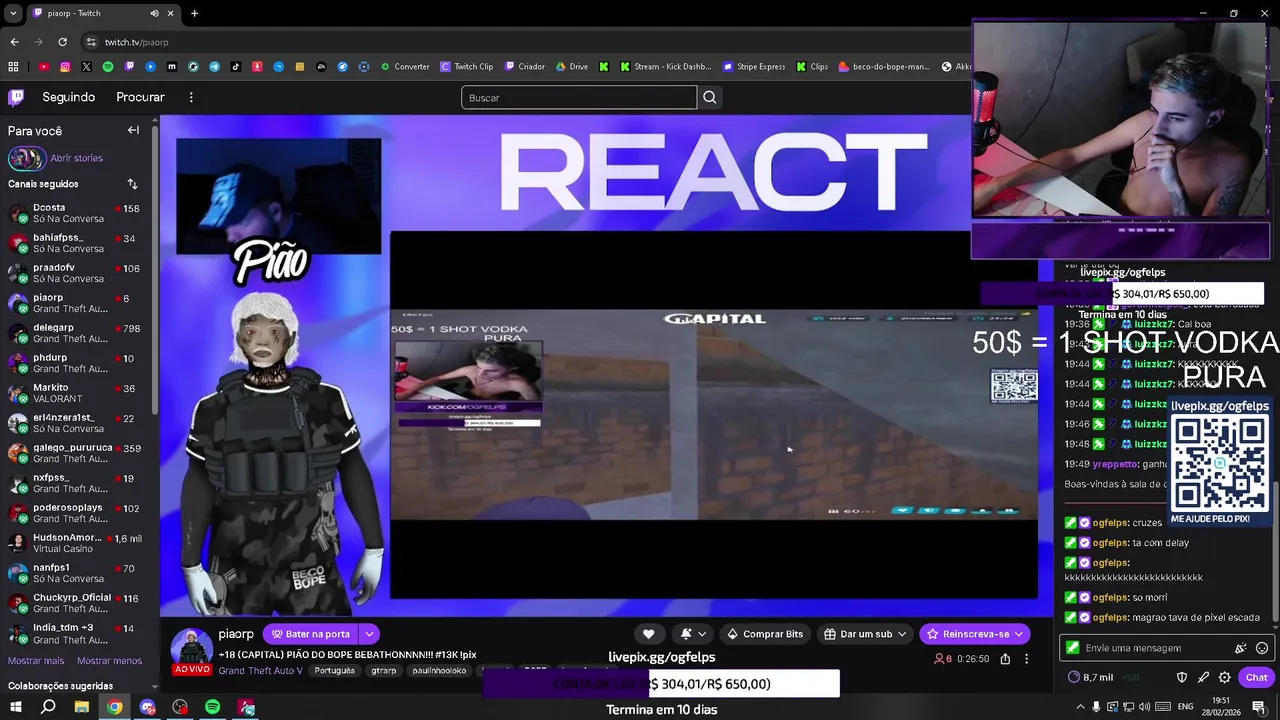
Task: Open Drive bookmark
Action: point(571,67)
